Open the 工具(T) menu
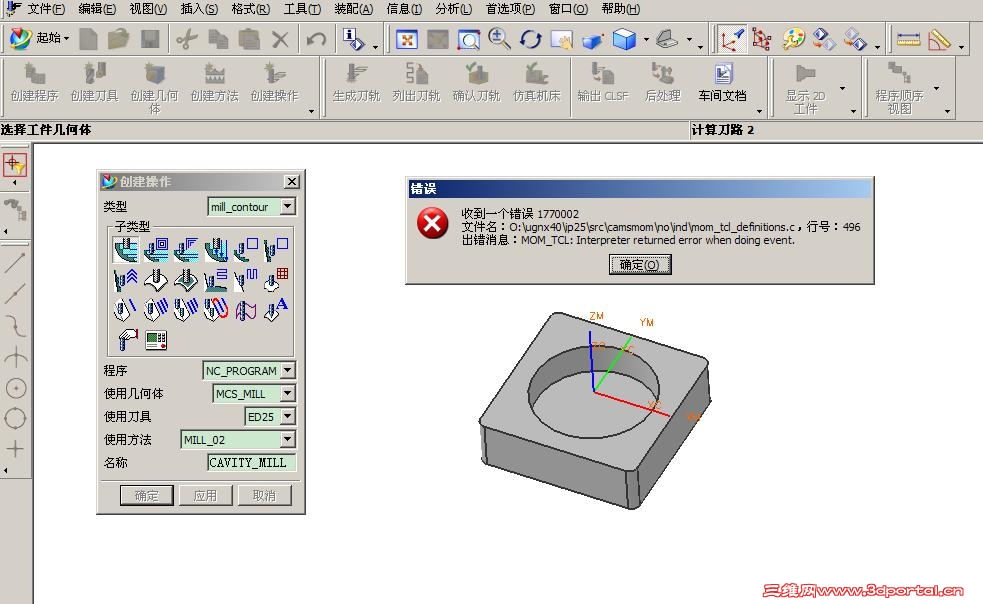 point(302,9)
